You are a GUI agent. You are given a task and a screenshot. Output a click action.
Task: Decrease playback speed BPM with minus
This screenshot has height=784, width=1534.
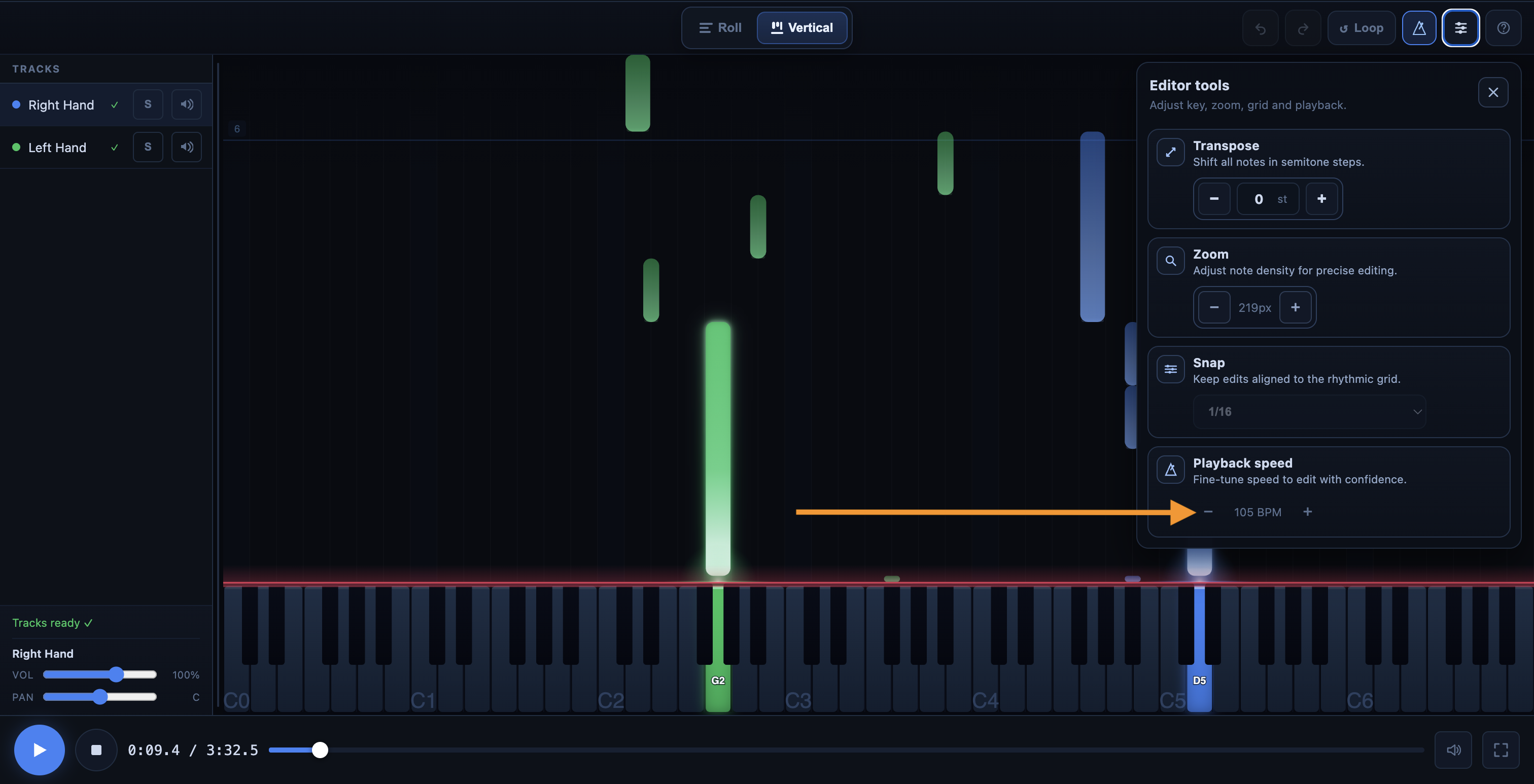coord(1208,512)
